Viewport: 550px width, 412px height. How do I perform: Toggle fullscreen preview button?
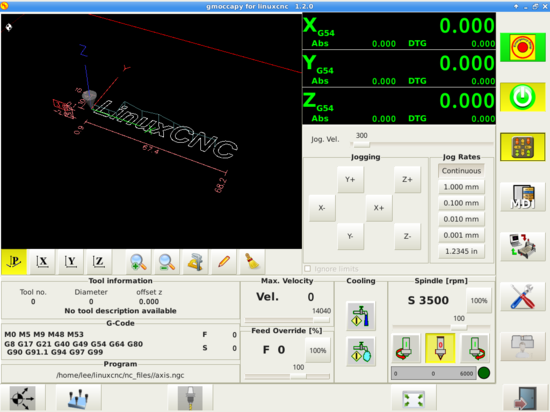414,398
